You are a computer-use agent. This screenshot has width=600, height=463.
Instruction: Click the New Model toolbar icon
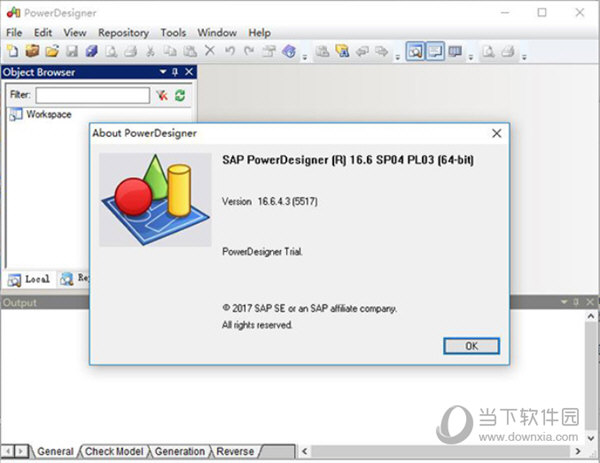[13, 51]
